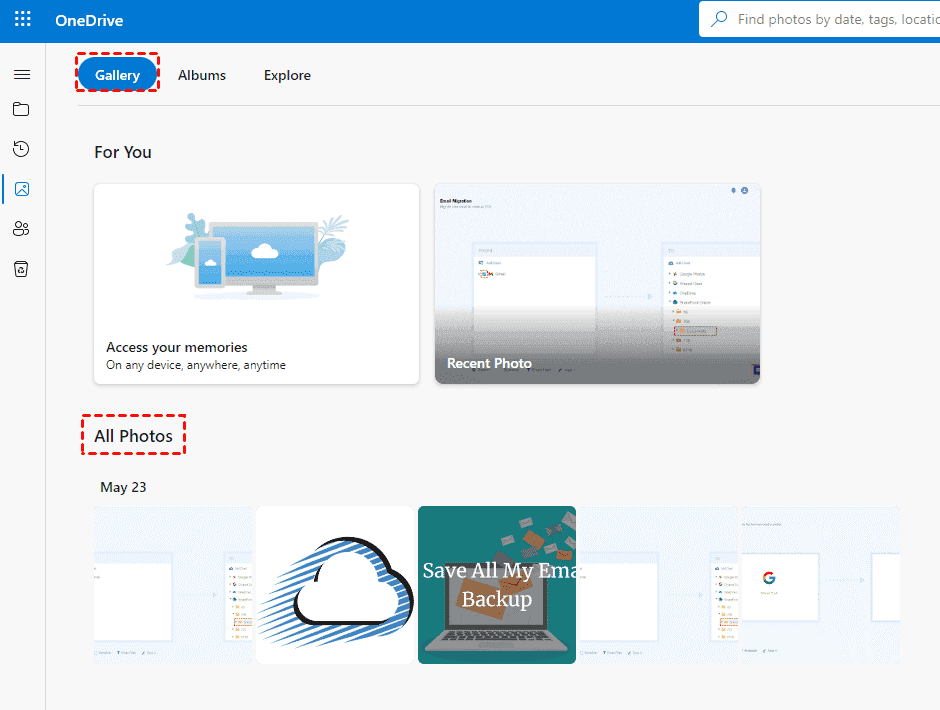Switch to the Gallery tab

click(117, 75)
